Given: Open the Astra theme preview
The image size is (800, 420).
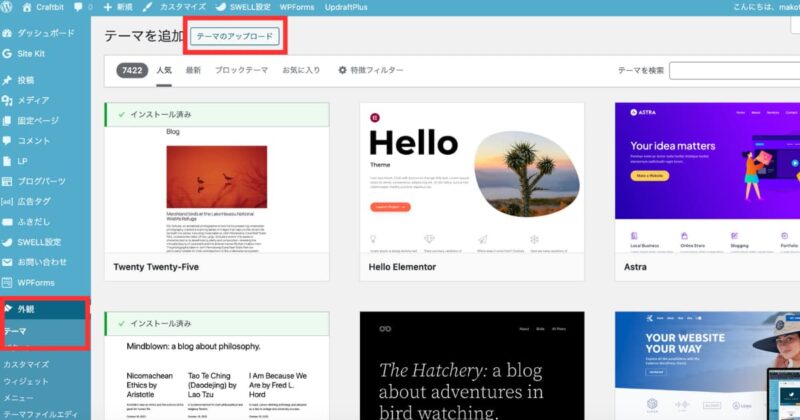Looking at the screenshot, I should click(x=708, y=178).
